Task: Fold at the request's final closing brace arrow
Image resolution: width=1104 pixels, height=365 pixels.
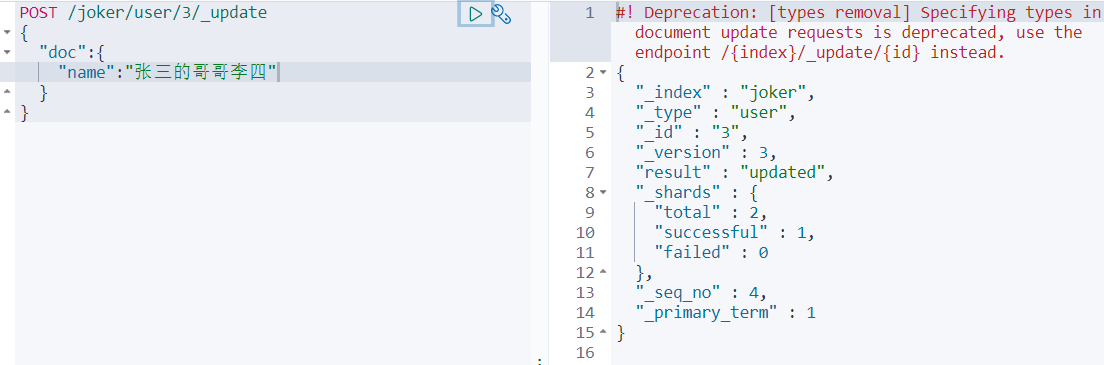Action: coord(7,112)
